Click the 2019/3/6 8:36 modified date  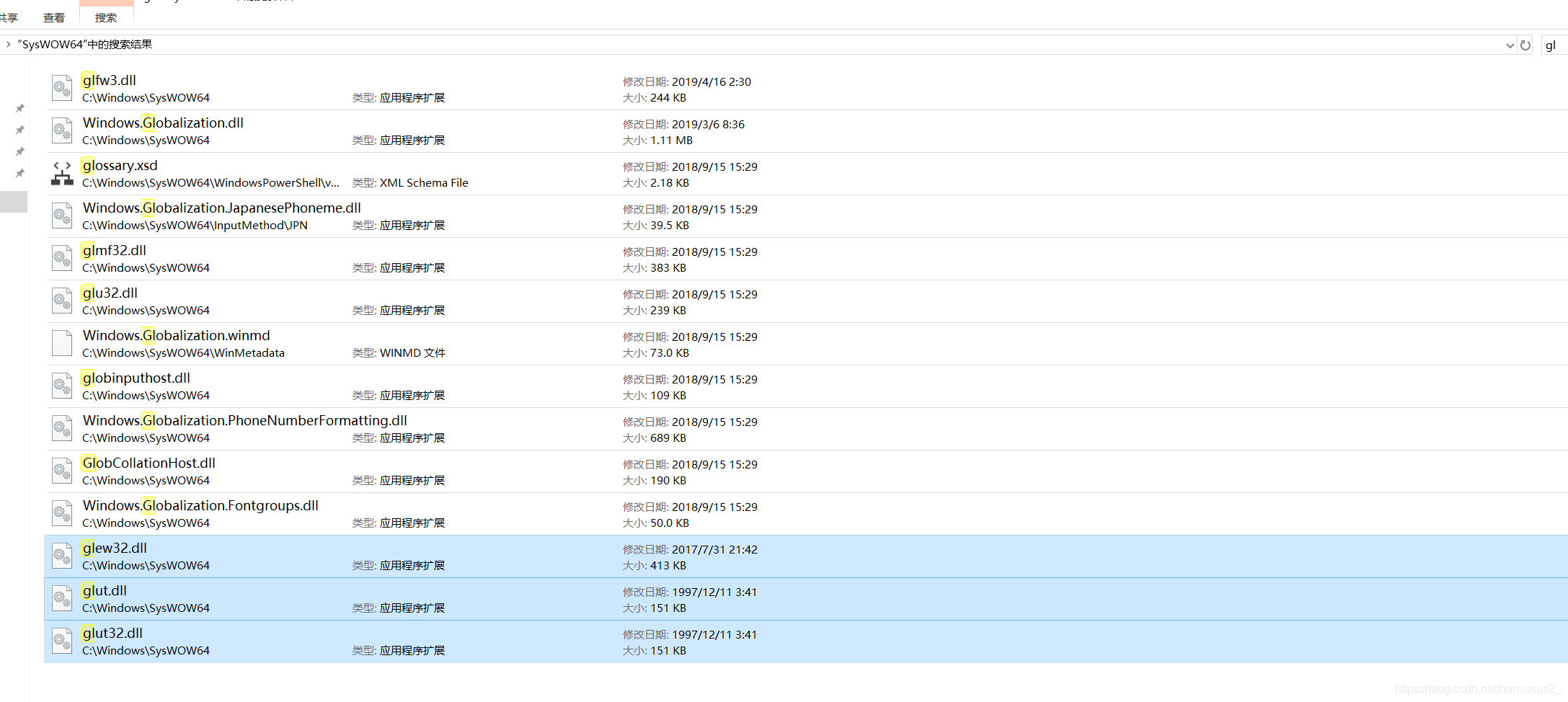point(708,125)
